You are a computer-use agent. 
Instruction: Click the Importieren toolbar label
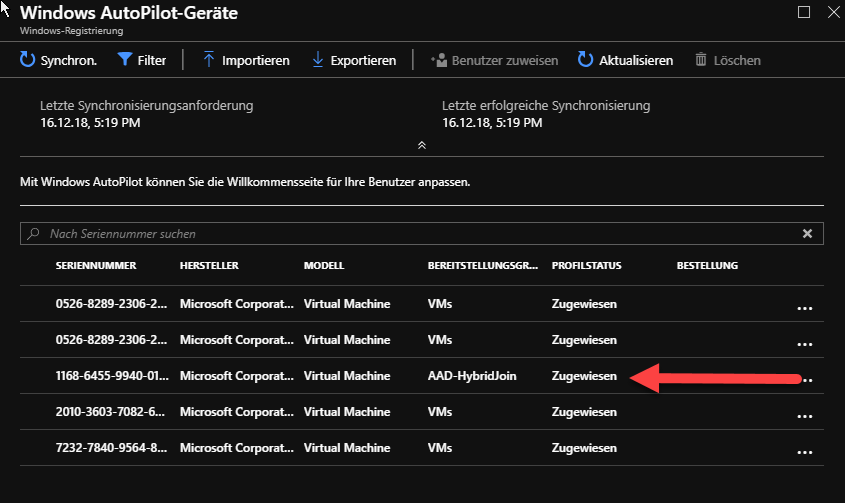point(255,60)
